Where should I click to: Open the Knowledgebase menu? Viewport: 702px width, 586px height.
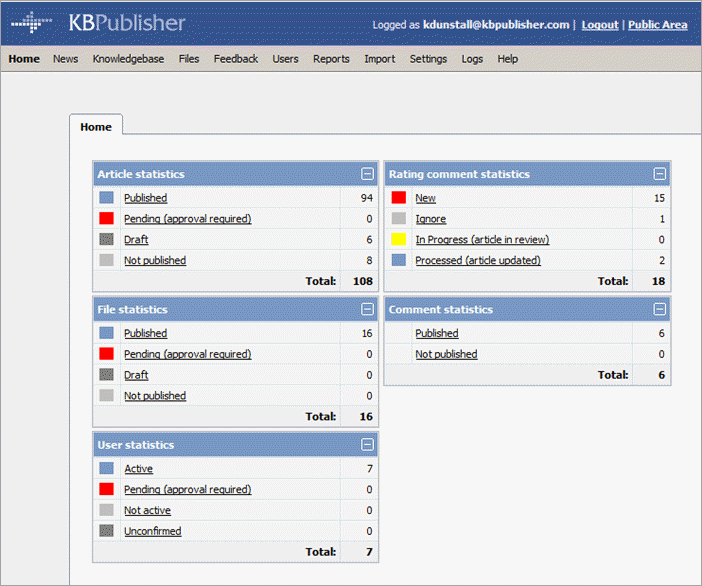point(128,59)
